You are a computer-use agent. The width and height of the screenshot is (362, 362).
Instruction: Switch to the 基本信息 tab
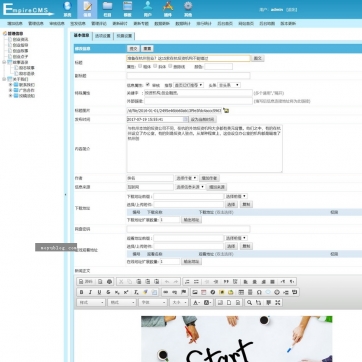[x=81, y=35]
